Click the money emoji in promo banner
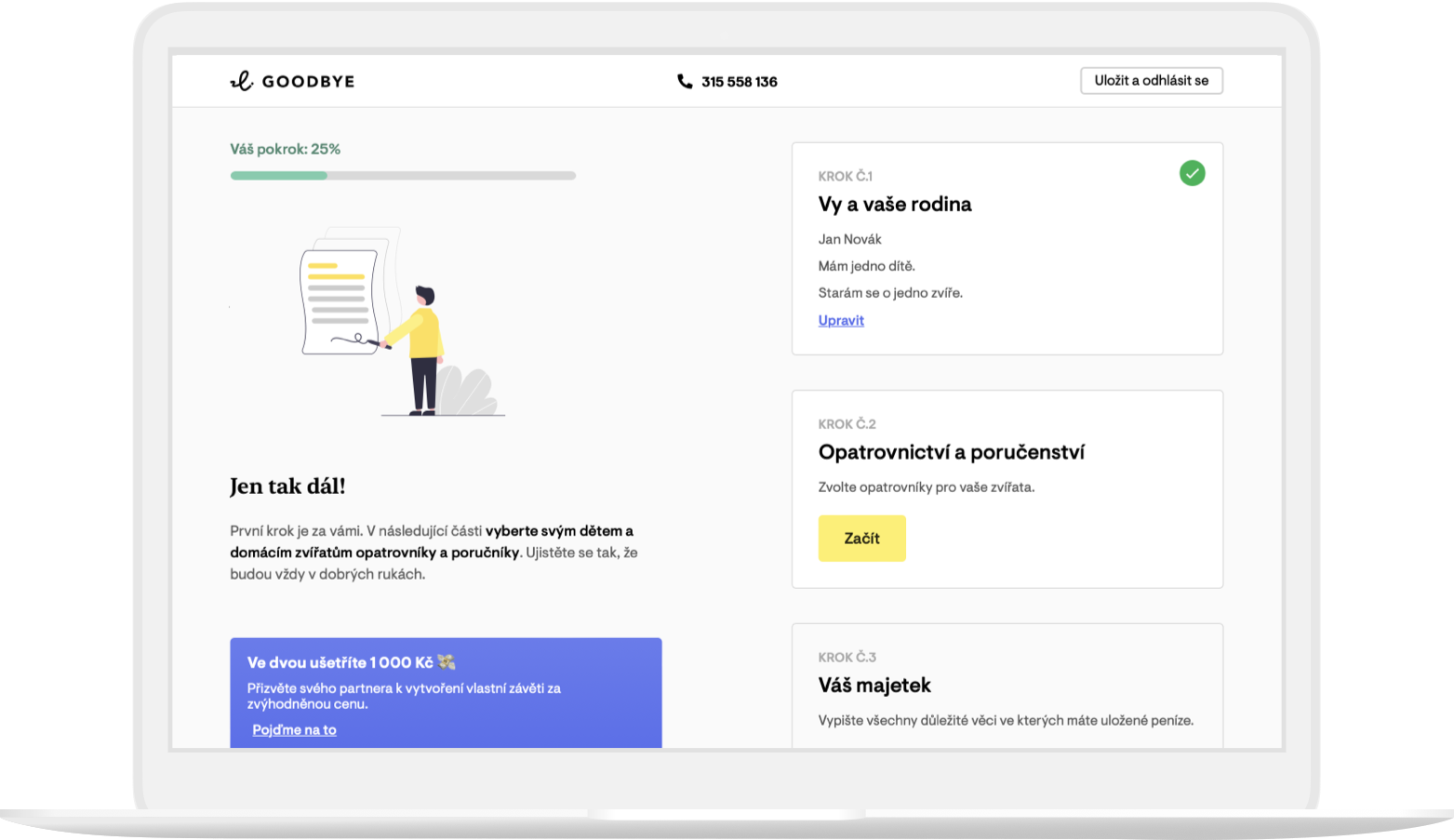1454x840 pixels. [x=447, y=662]
